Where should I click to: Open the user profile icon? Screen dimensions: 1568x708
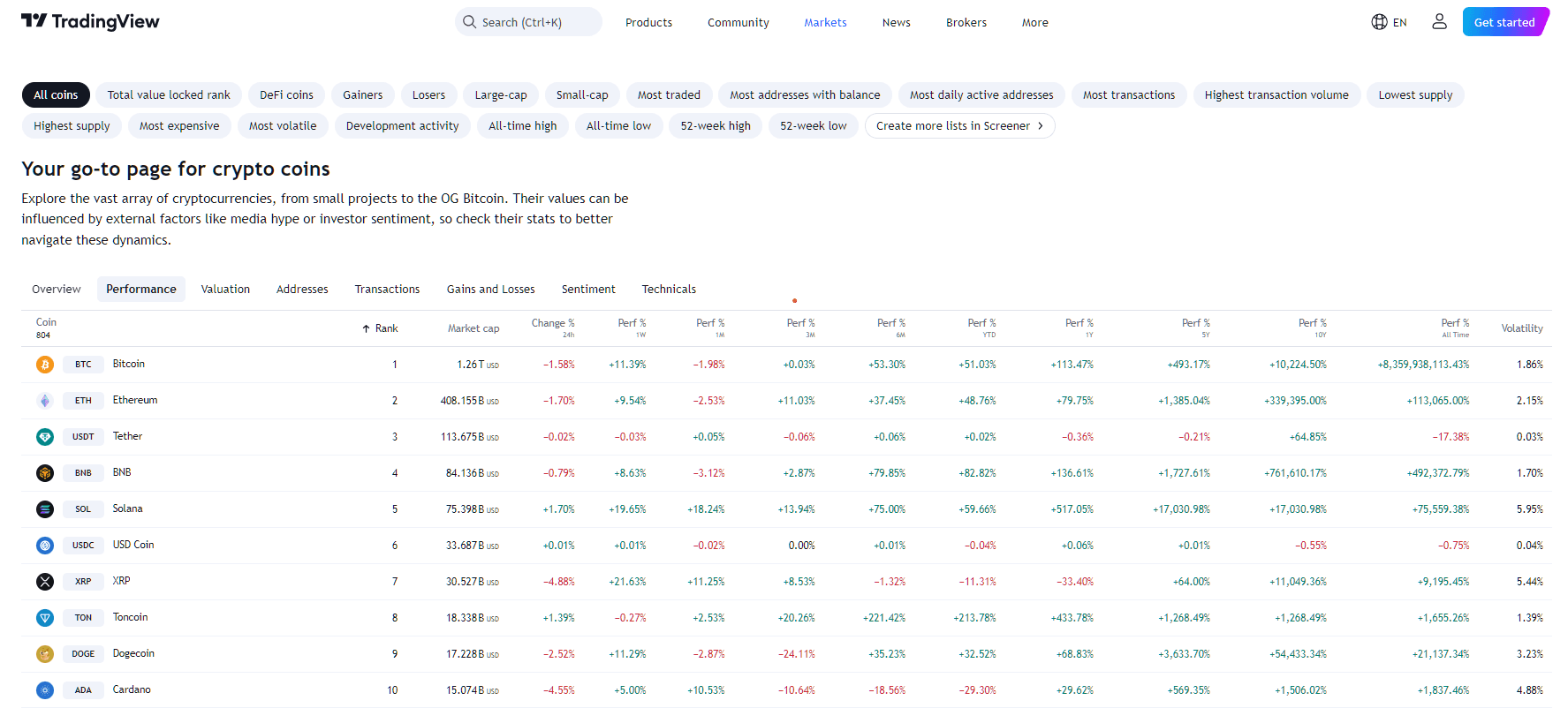pos(1439,22)
